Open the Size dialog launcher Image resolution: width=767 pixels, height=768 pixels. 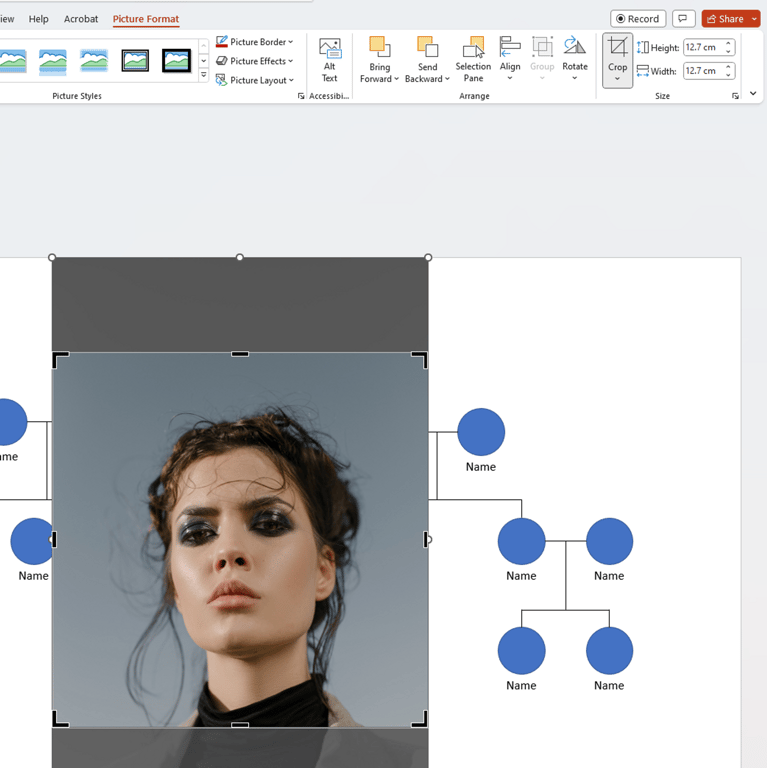[x=735, y=96]
